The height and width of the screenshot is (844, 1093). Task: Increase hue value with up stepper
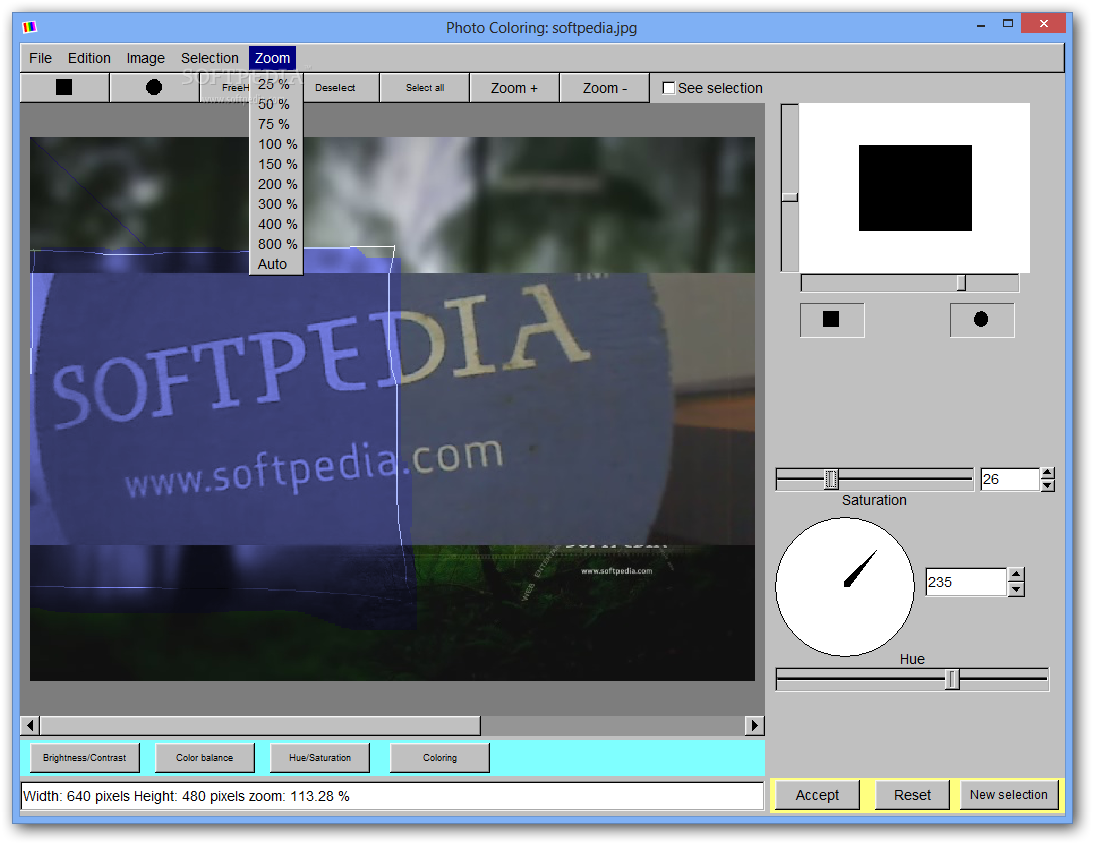click(1016, 575)
